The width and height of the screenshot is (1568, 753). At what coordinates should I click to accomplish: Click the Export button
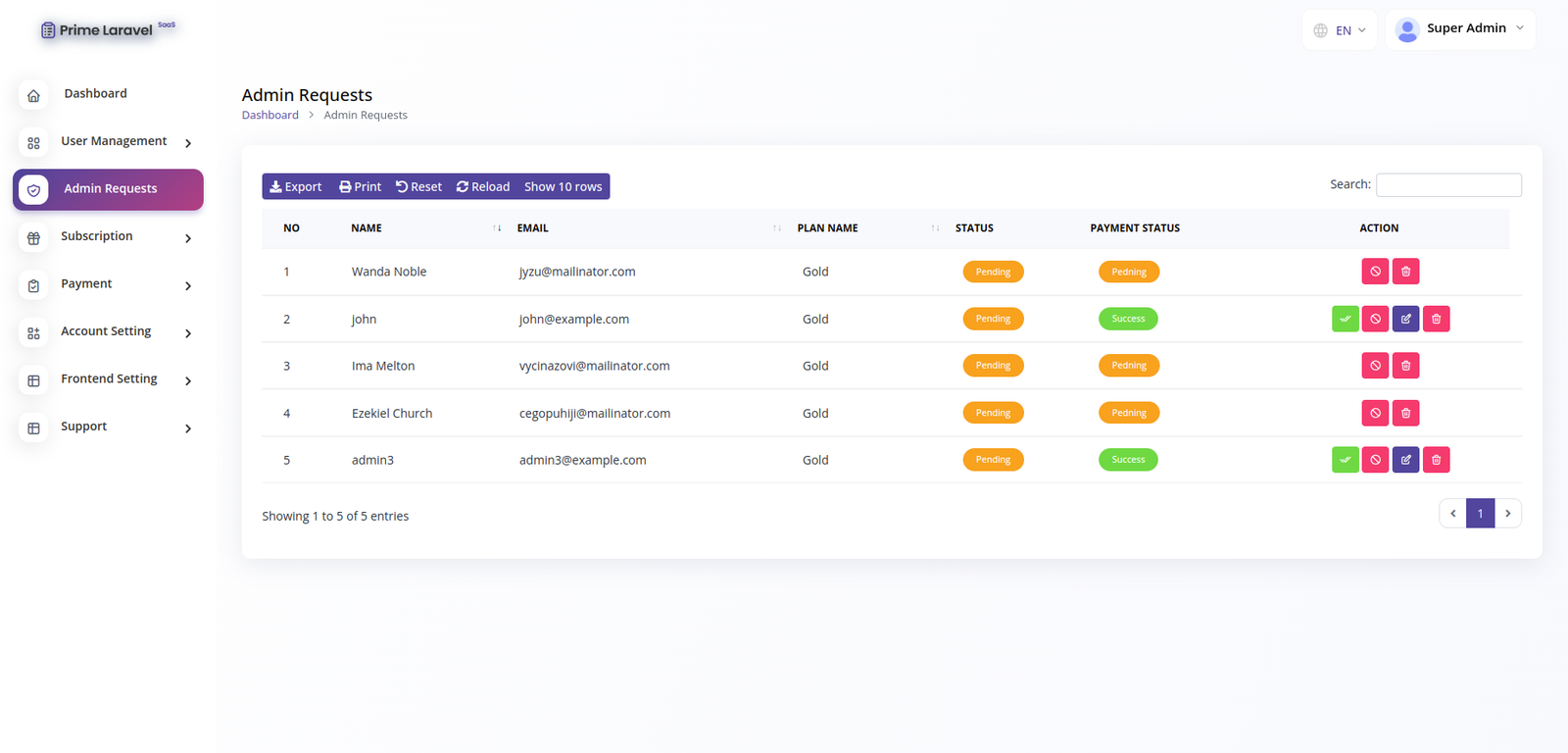296,187
